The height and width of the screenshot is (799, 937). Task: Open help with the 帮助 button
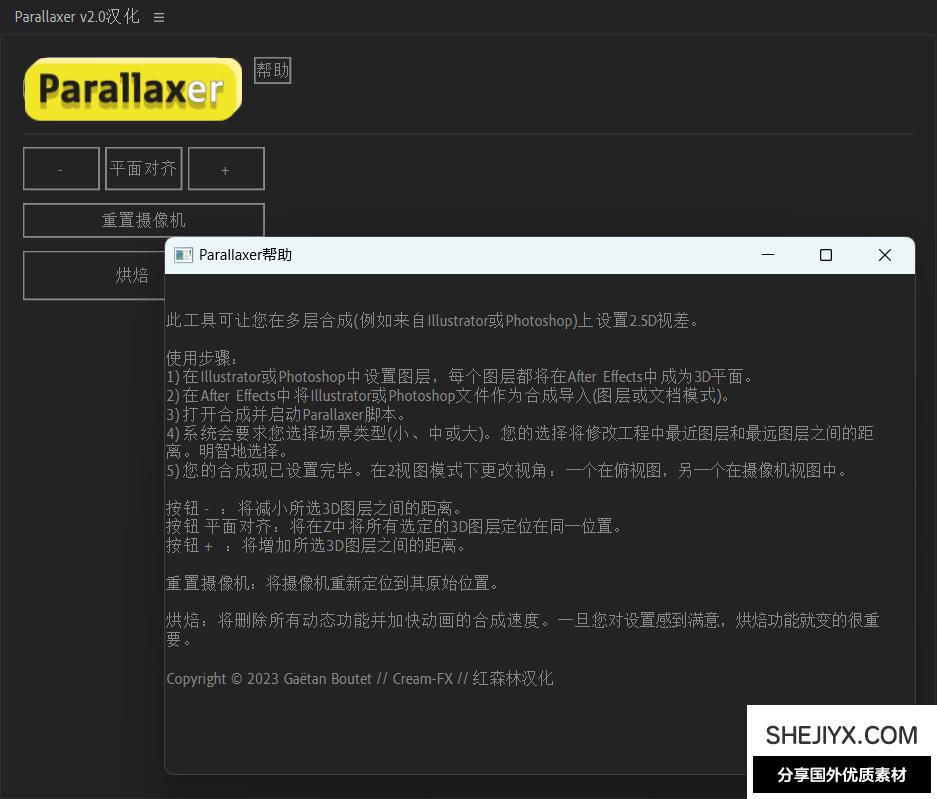point(272,70)
